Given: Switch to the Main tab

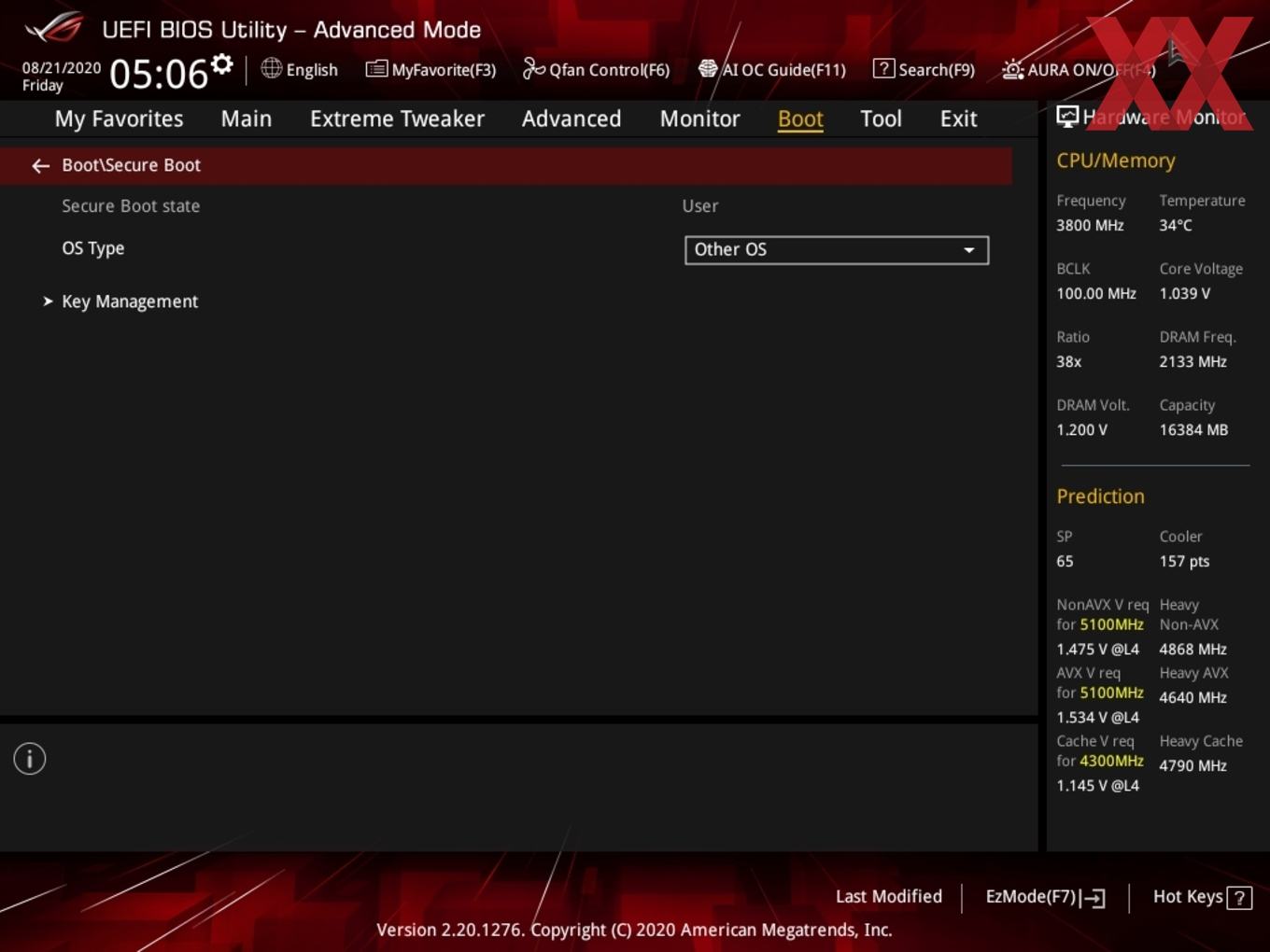Looking at the screenshot, I should 247,119.
